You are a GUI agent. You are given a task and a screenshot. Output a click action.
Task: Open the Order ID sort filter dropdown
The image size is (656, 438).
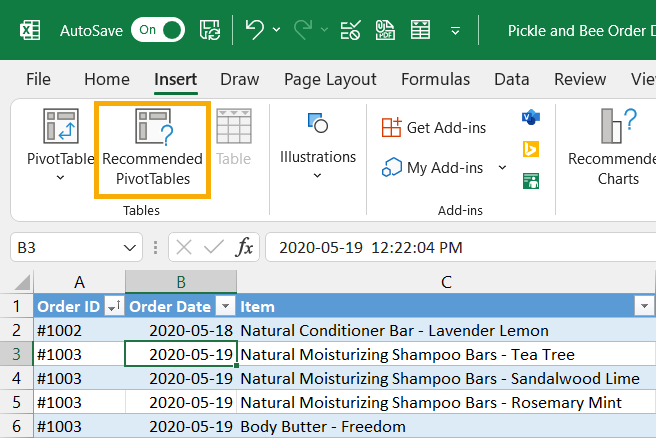(114, 306)
